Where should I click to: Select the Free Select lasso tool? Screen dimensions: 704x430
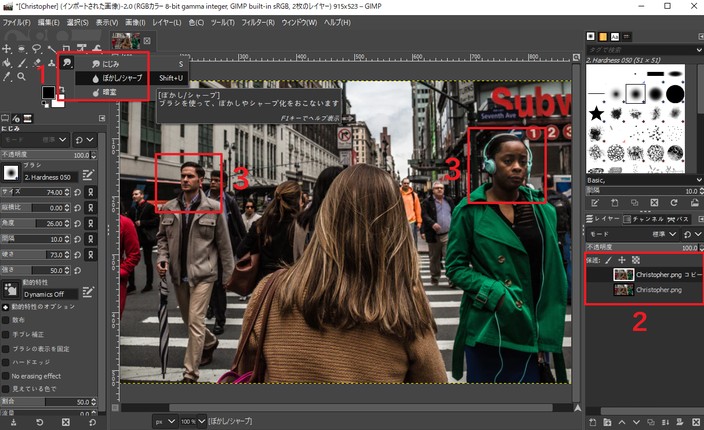pos(37,48)
